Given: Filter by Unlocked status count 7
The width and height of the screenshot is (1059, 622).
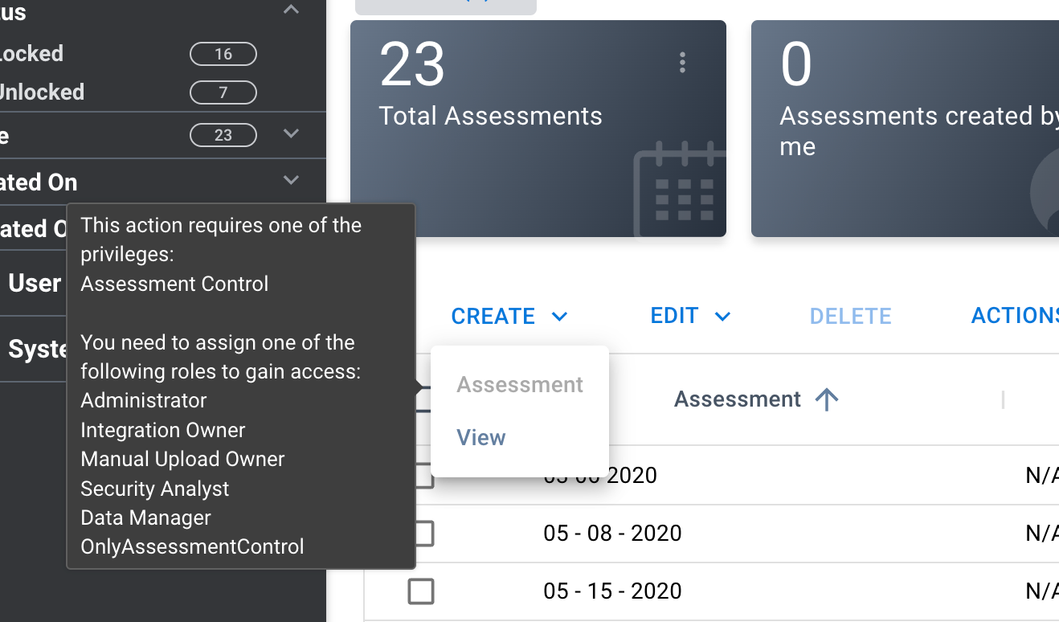Looking at the screenshot, I should pyautogui.click(x=222, y=92).
